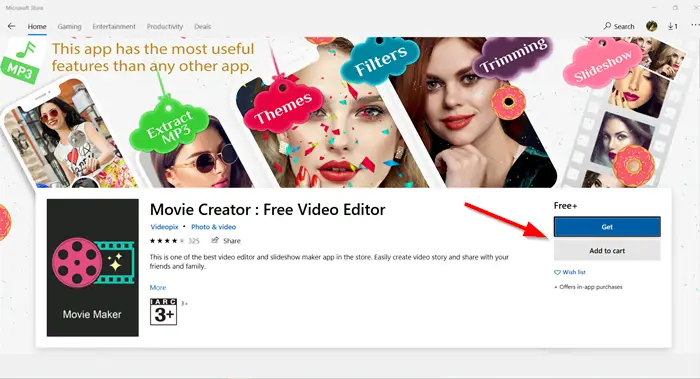Screen dimensions: 700x379
Task: Click the IARC 3+ rating badge
Action: 163,312
